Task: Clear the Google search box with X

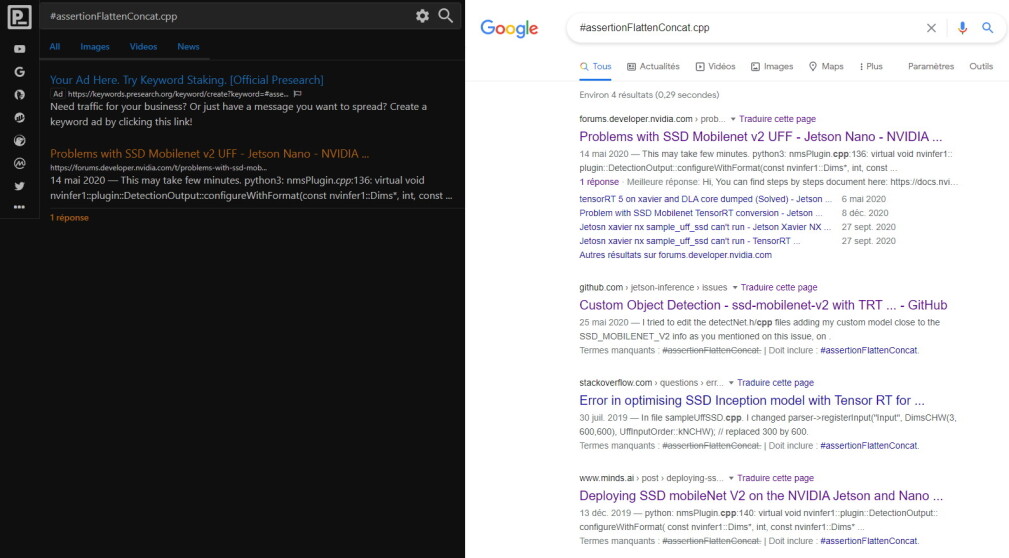Action: click(x=931, y=28)
